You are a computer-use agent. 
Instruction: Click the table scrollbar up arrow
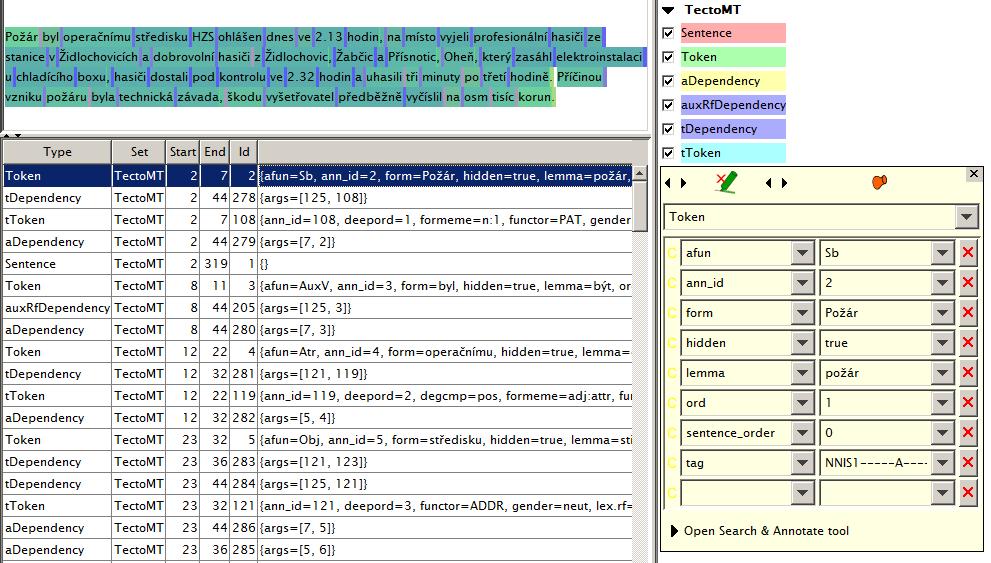coord(640,173)
